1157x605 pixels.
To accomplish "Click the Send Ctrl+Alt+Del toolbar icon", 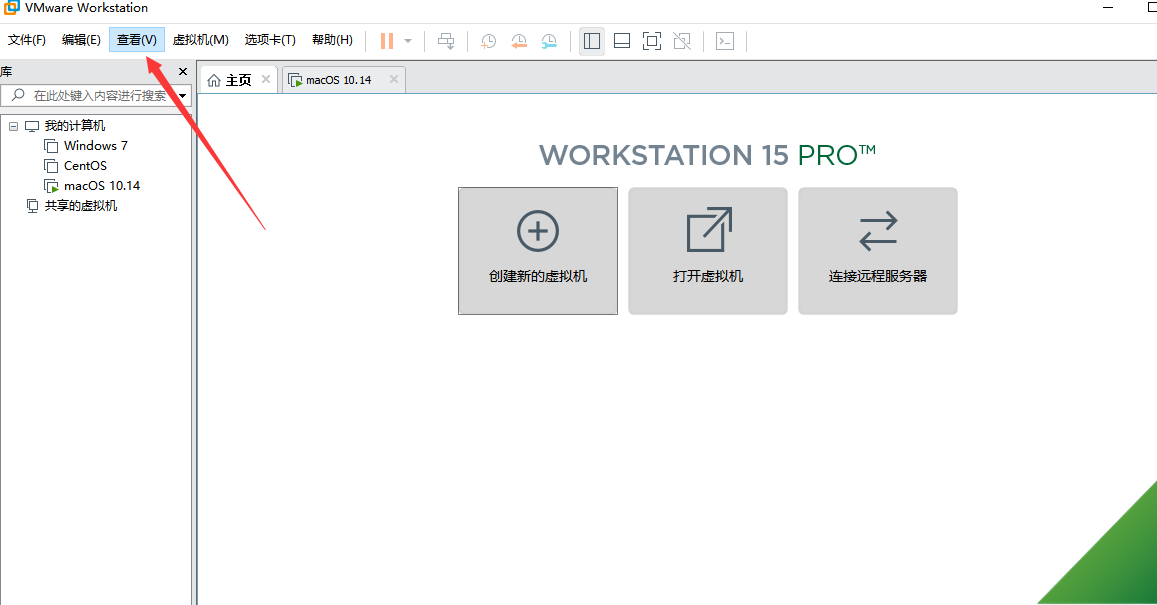I will [446, 41].
